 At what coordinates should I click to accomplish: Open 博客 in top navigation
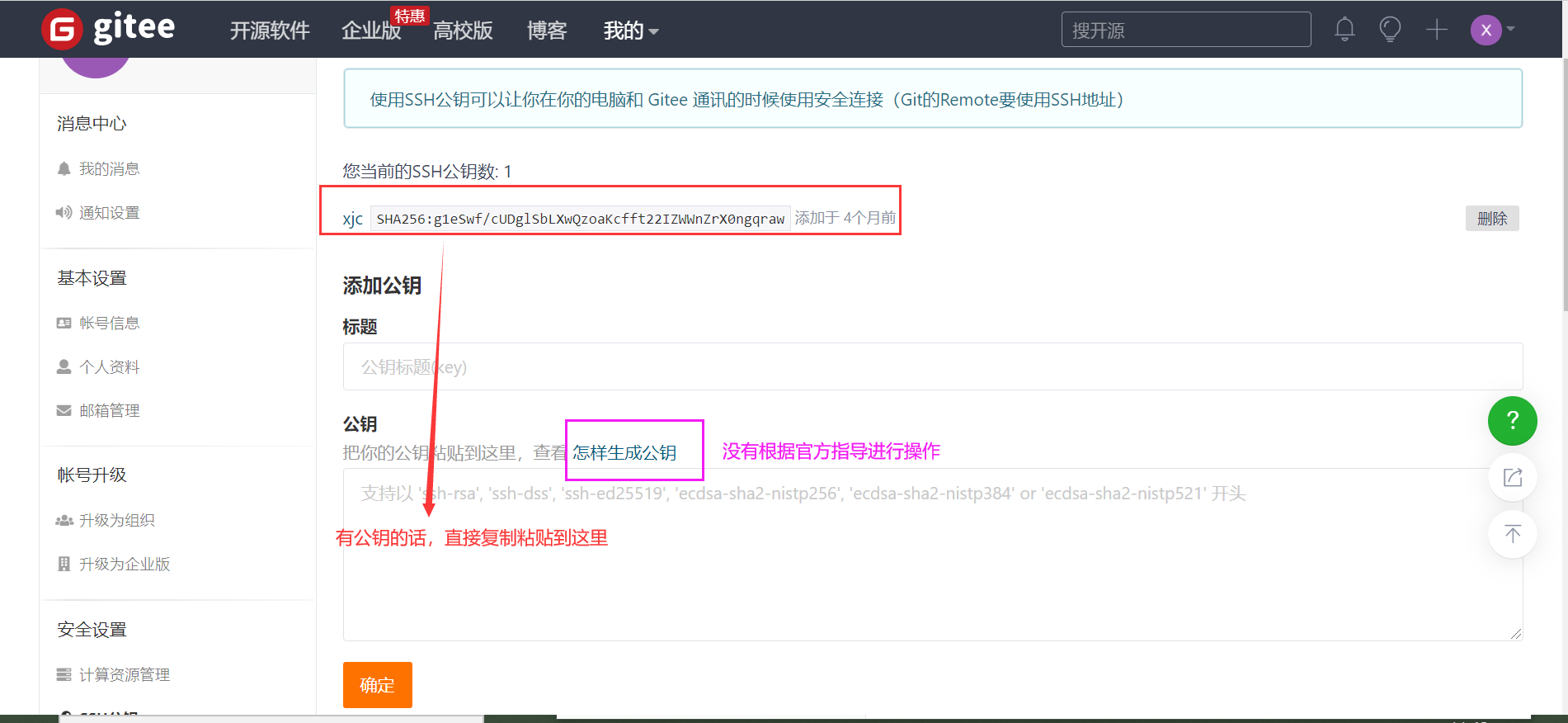(x=547, y=31)
